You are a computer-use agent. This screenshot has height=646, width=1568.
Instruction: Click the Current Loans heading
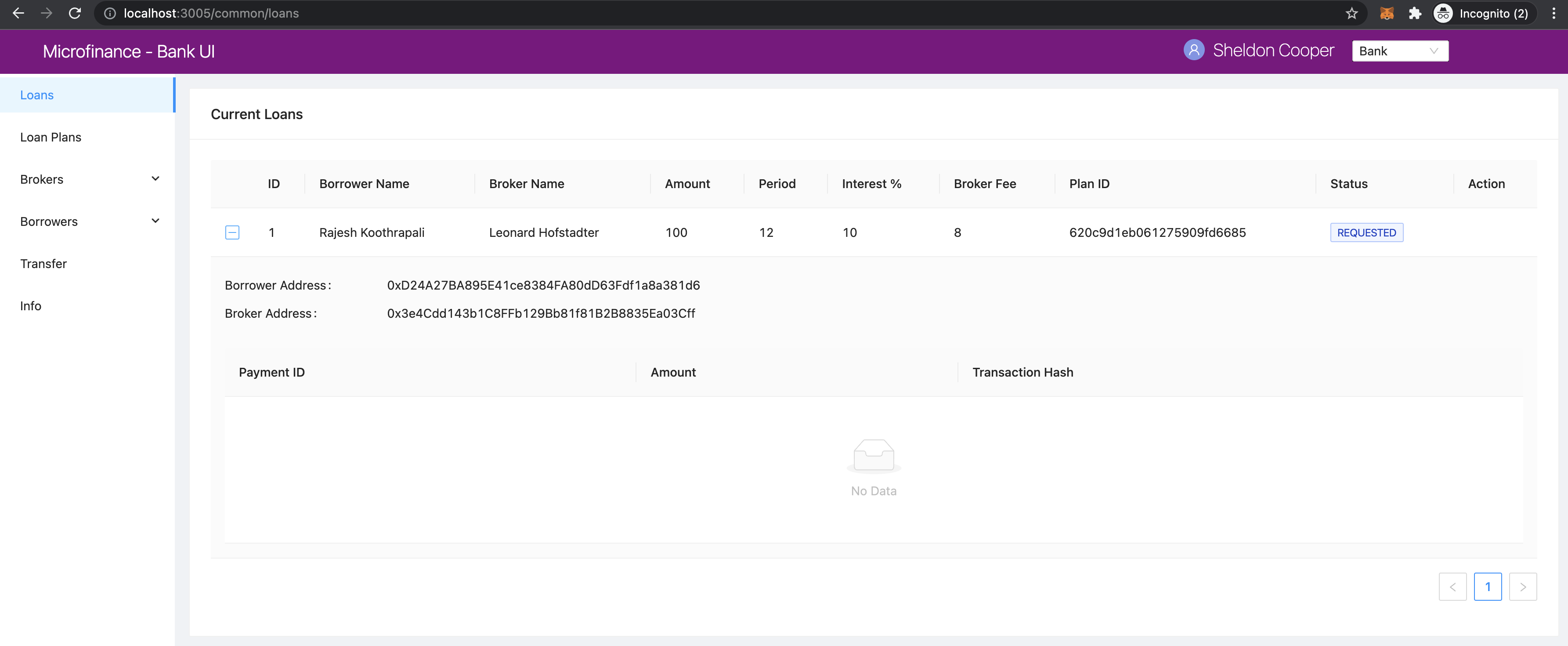tap(257, 114)
